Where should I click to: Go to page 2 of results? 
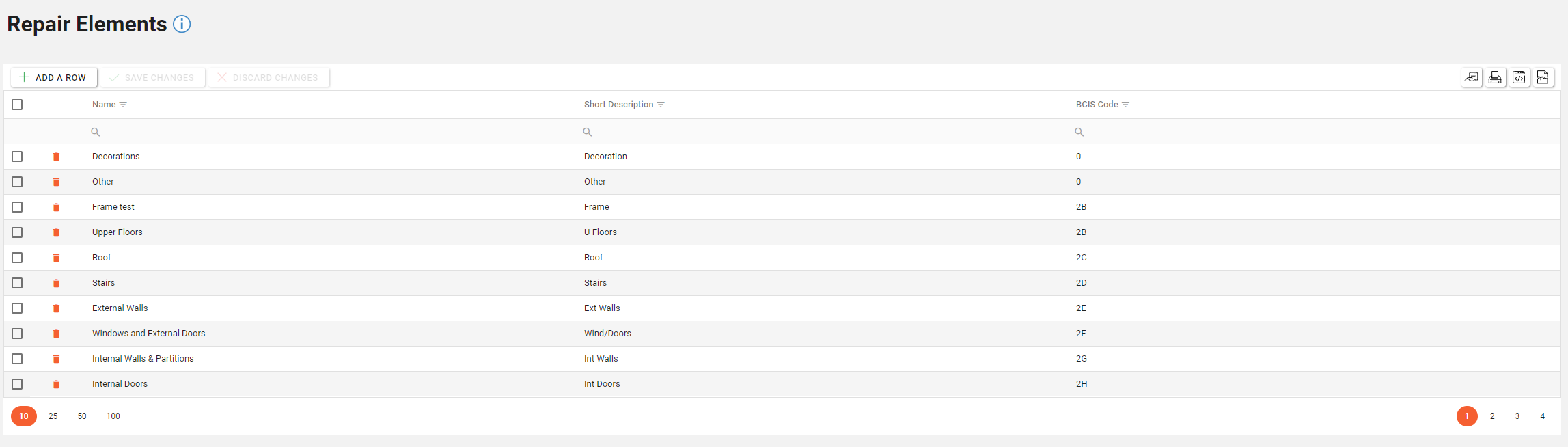tap(1492, 416)
